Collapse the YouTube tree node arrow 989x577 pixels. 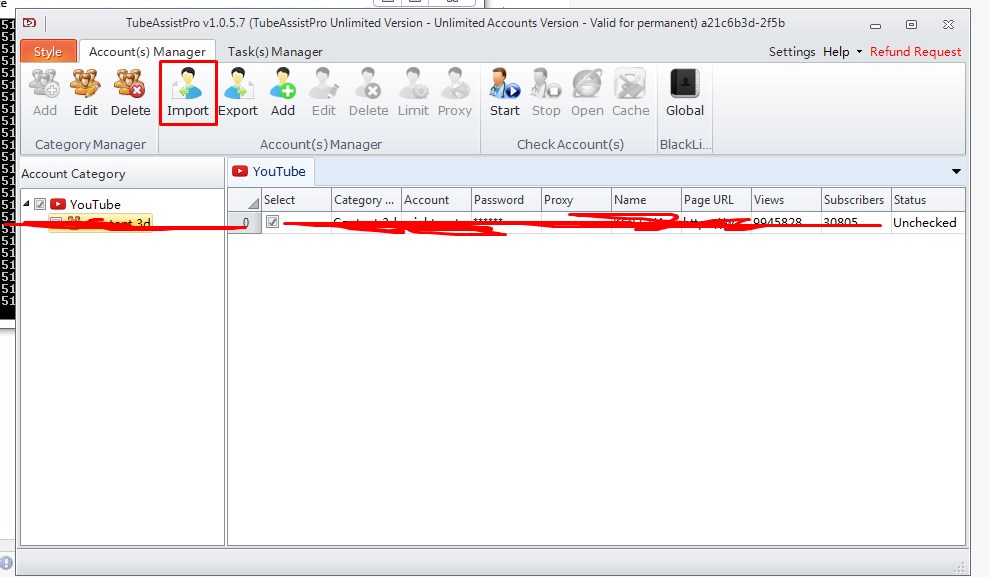pos(26,204)
